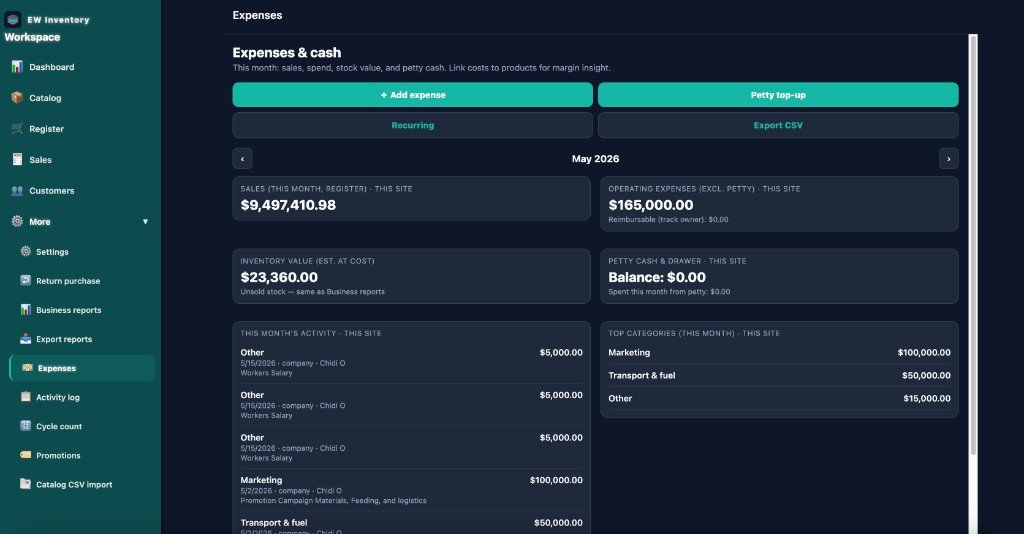This screenshot has height=534, width=1024.
Task: Click Promotion Campaign Materials description text
Action: [333, 501]
